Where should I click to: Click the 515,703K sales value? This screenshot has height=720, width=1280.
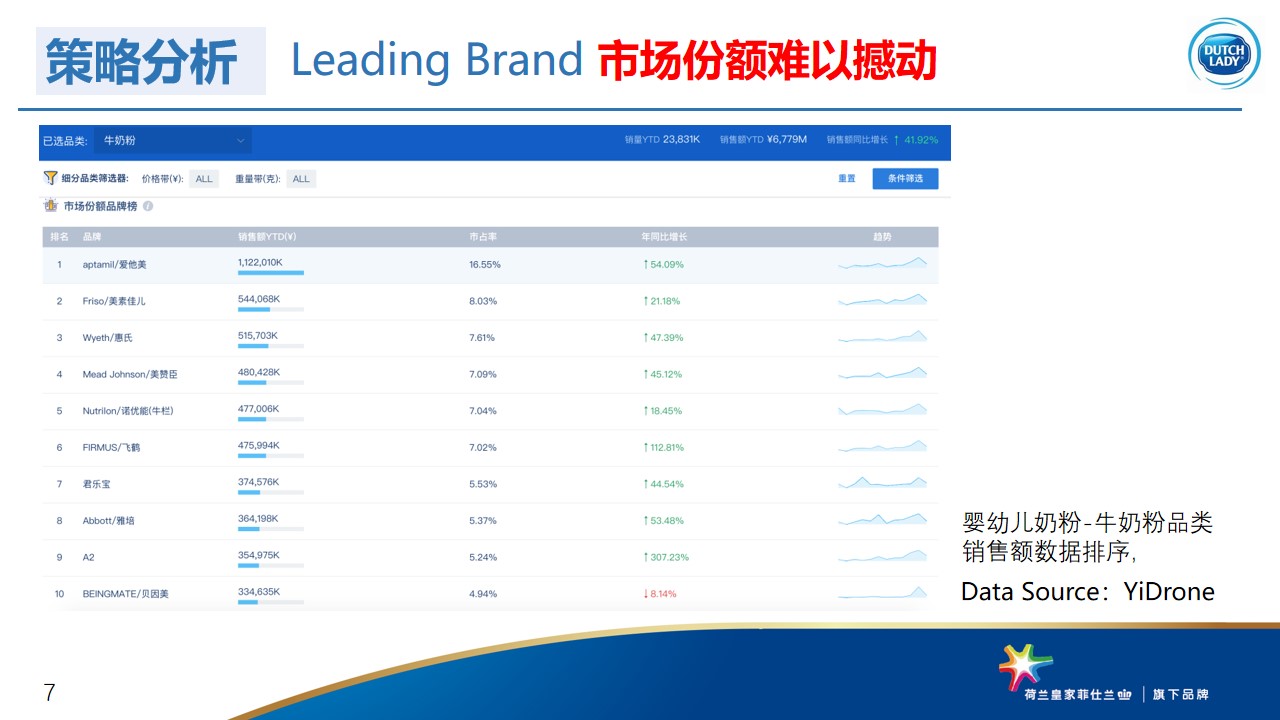pos(259,335)
